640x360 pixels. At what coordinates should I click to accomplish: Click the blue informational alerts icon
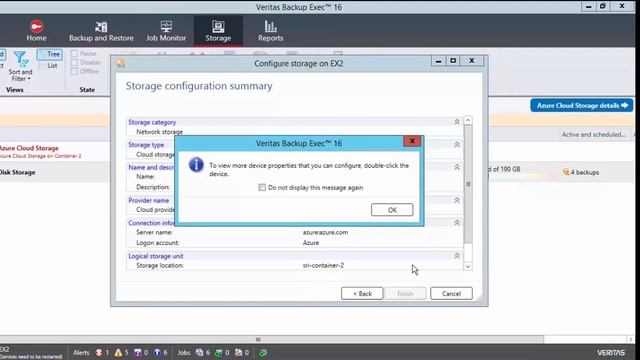point(157,352)
